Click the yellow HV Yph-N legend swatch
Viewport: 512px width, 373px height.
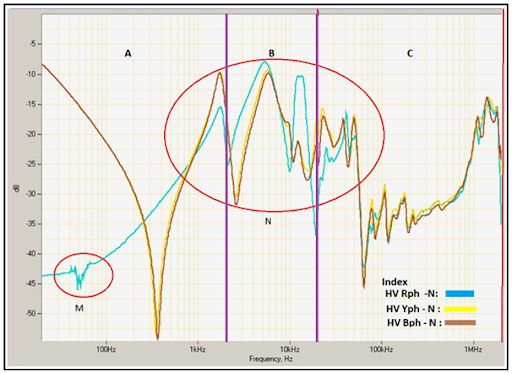point(460,309)
